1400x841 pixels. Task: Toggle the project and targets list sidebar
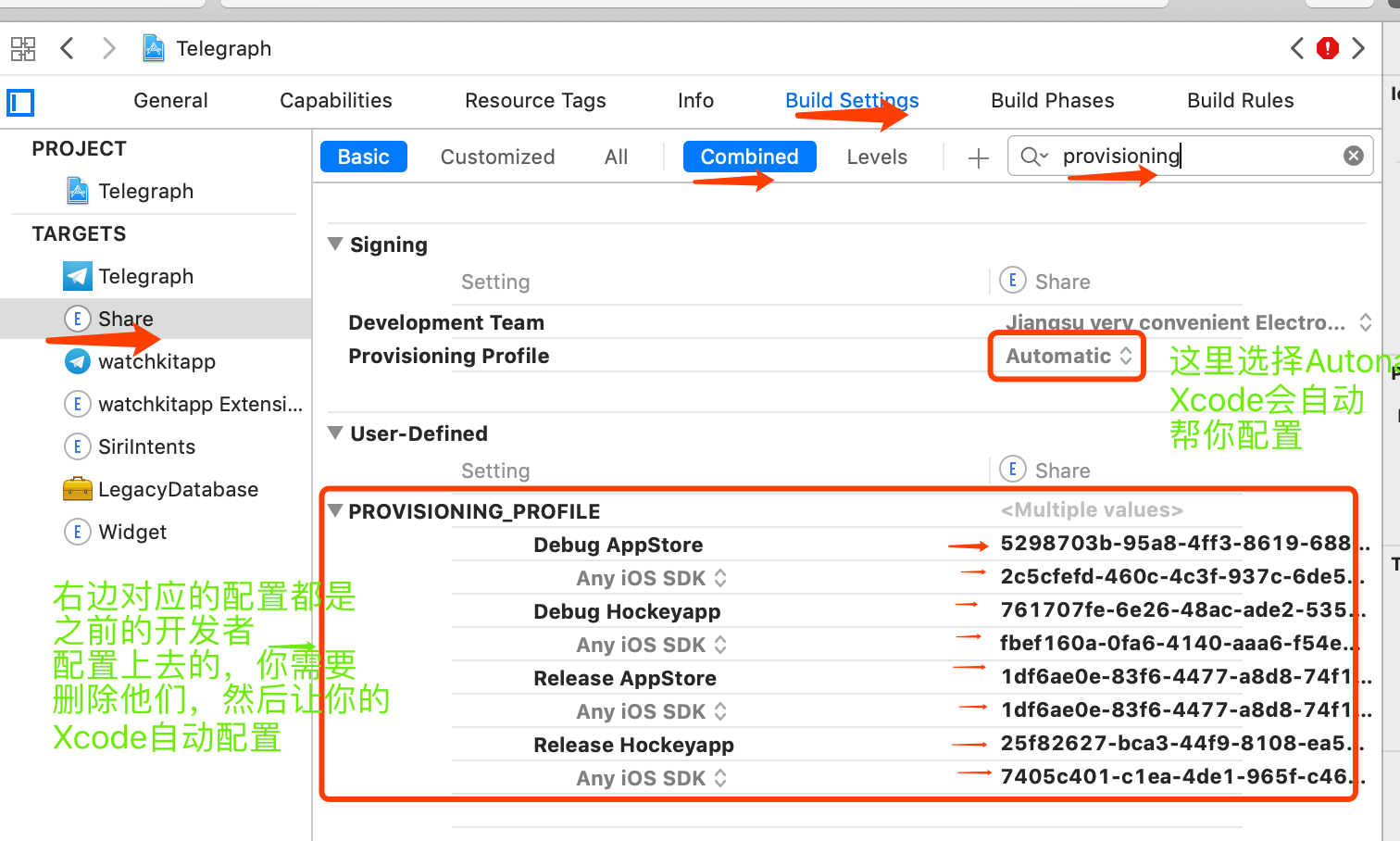click(20, 102)
